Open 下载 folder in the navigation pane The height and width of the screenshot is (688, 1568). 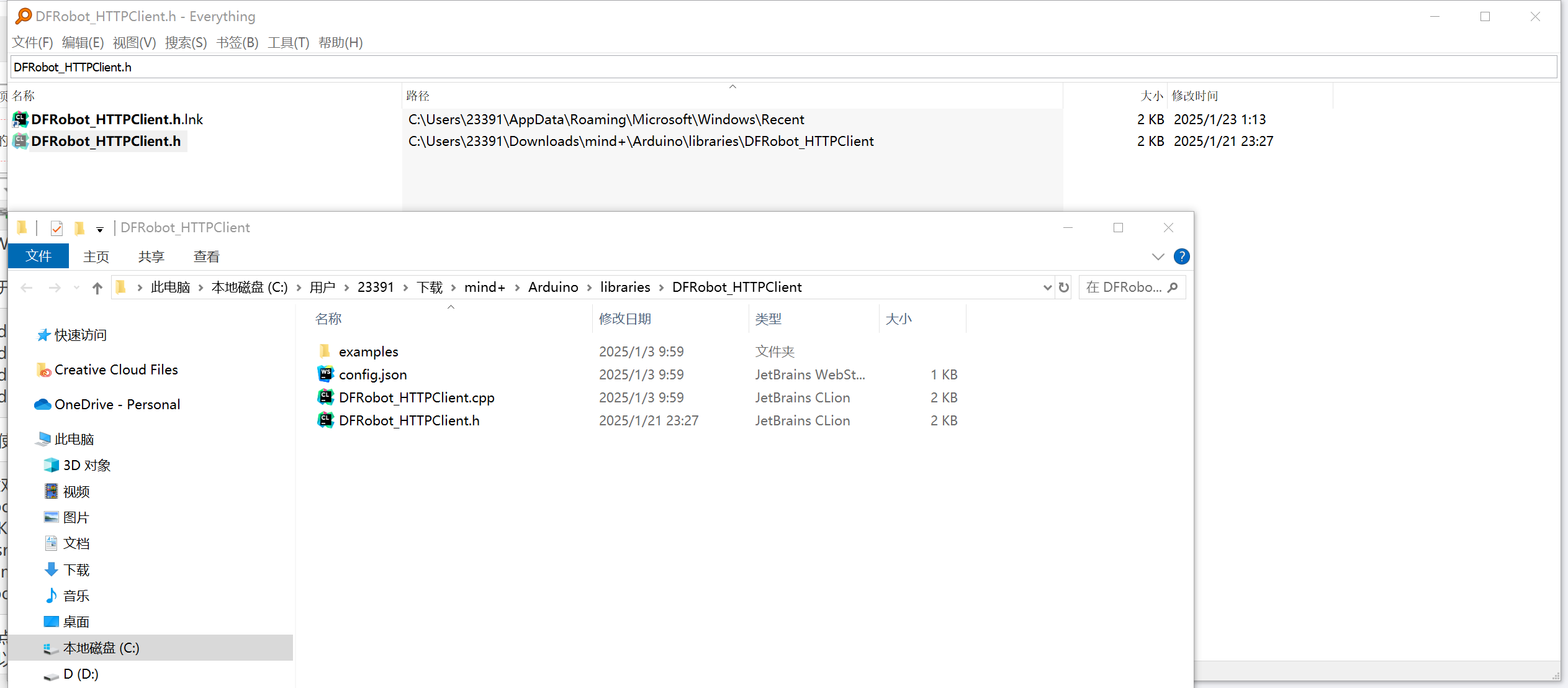point(67,570)
